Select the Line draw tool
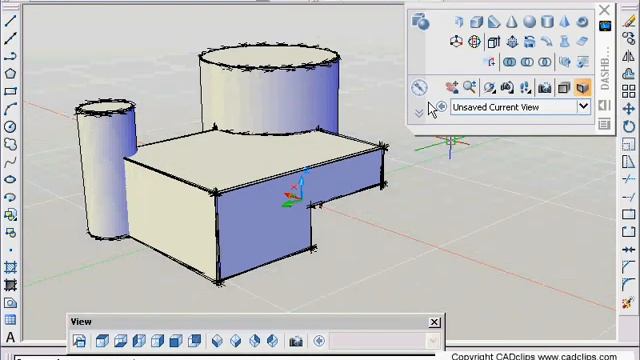This screenshot has width=640, height=360. point(10,20)
